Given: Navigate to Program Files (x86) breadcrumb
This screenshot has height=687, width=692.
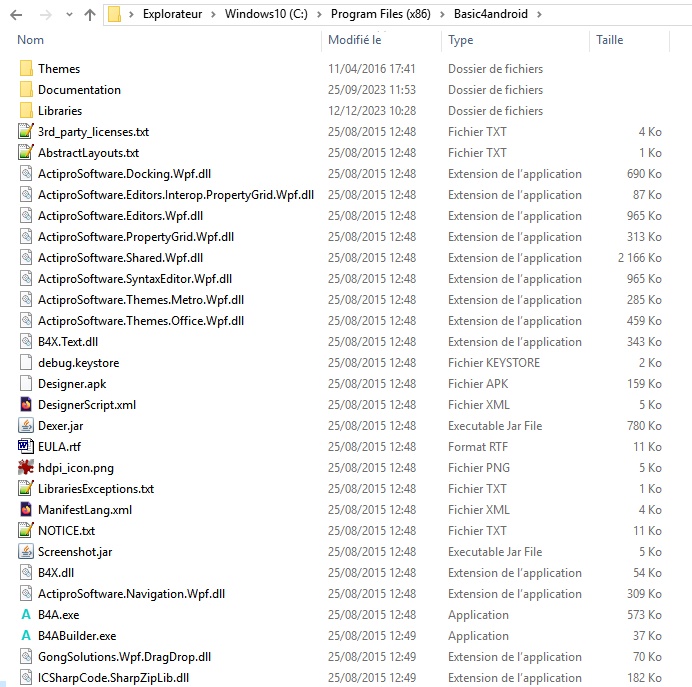Looking at the screenshot, I should tap(380, 14).
